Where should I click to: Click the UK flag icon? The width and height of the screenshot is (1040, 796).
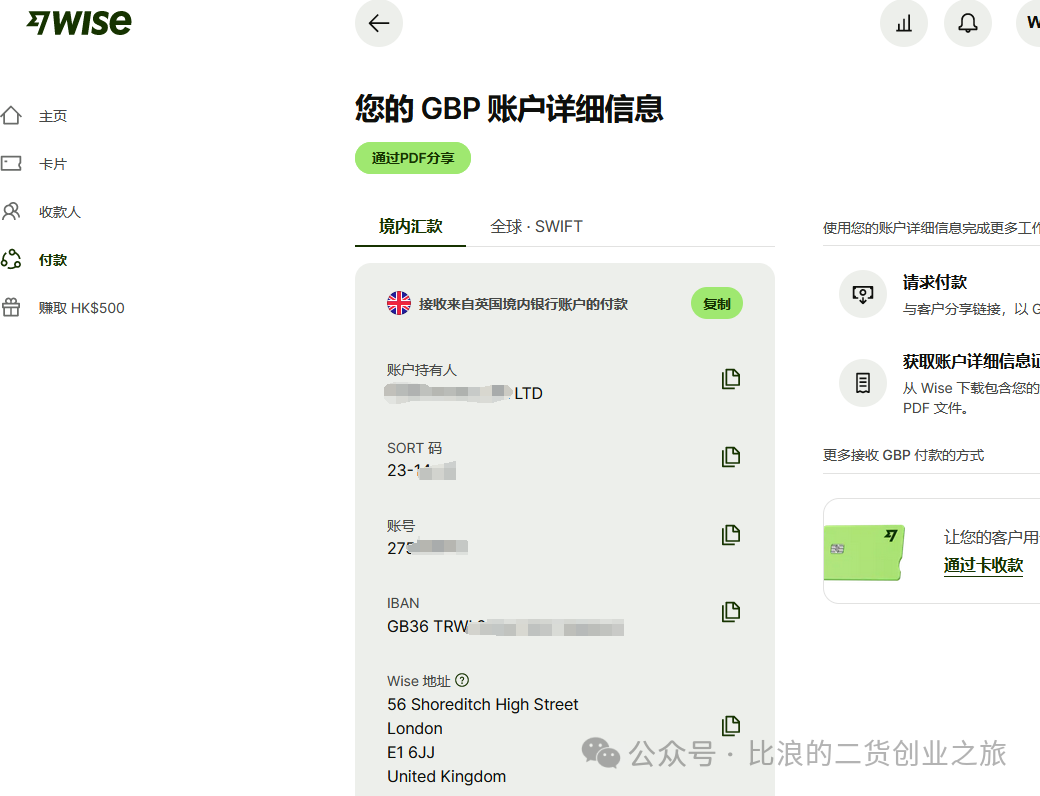pyautogui.click(x=399, y=303)
